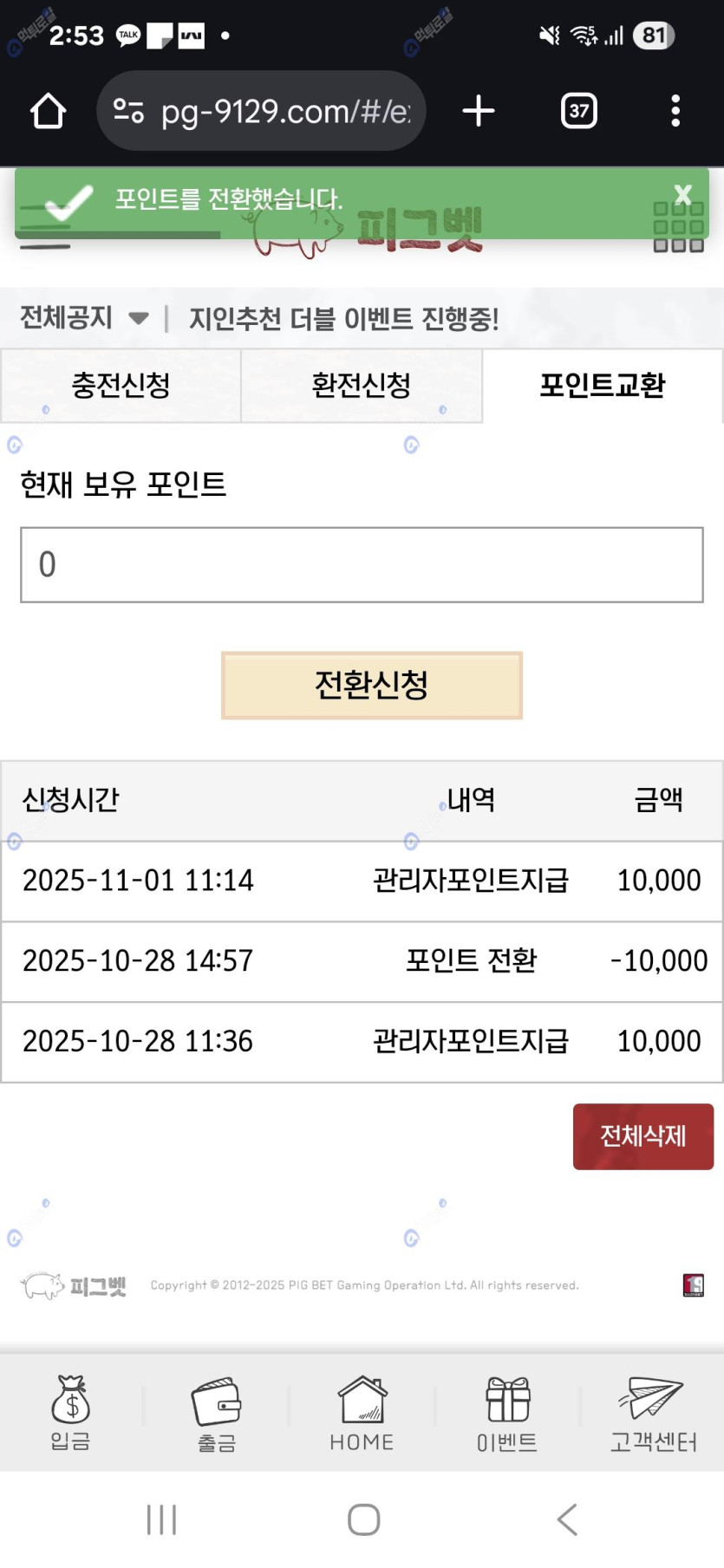Click the address bar URL
724x1568 pixels.
point(284,111)
